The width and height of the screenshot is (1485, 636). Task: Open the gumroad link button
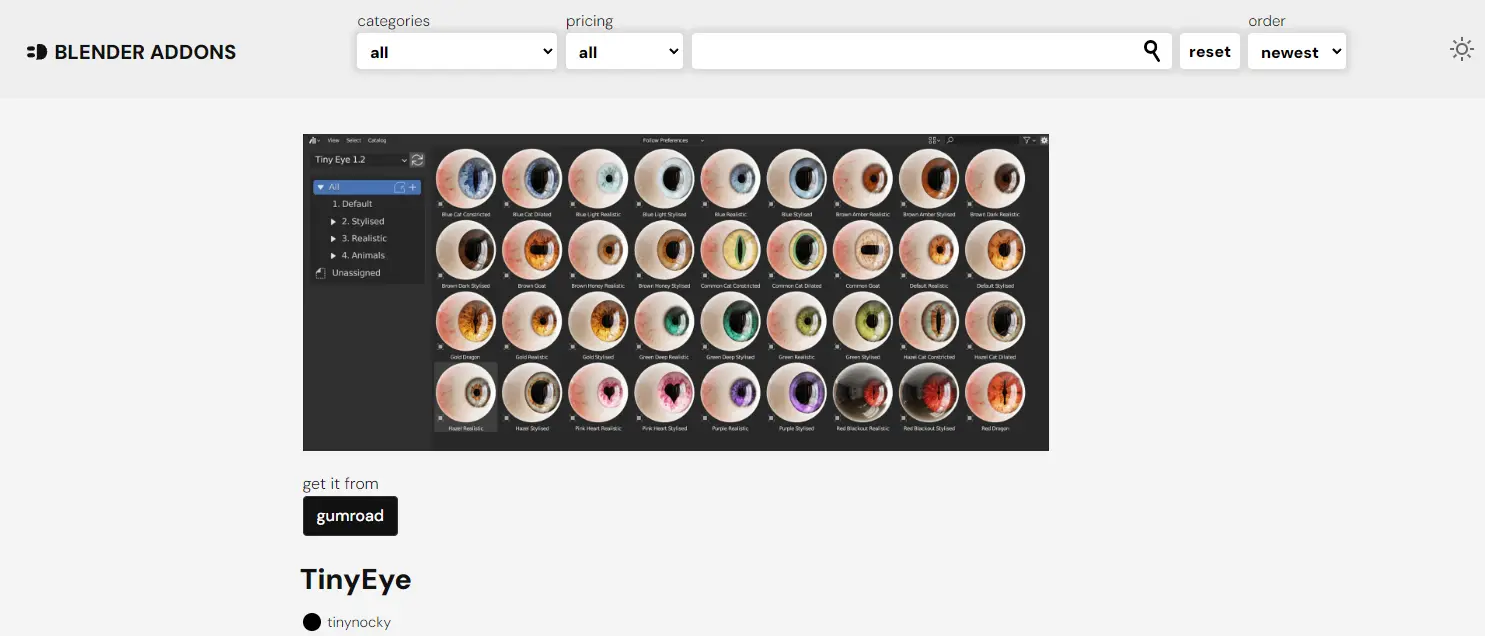tap(350, 516)
